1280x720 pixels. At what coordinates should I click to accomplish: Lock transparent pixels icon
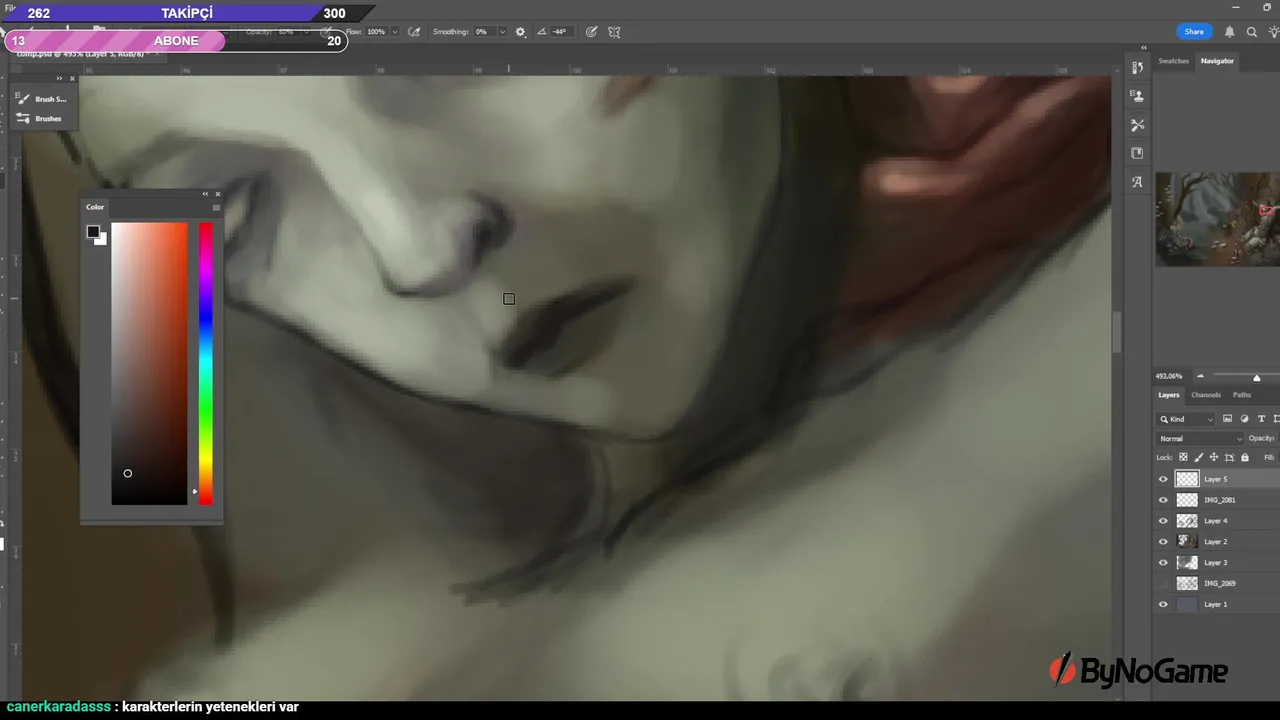click(1183, 457)
